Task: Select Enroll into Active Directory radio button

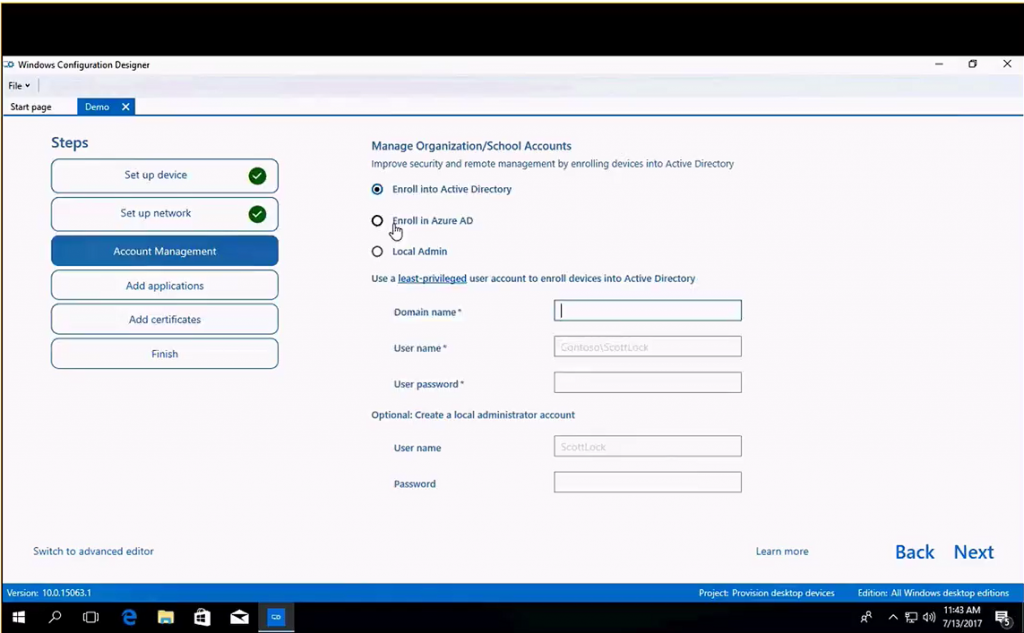Action: (x=377, y=189)
